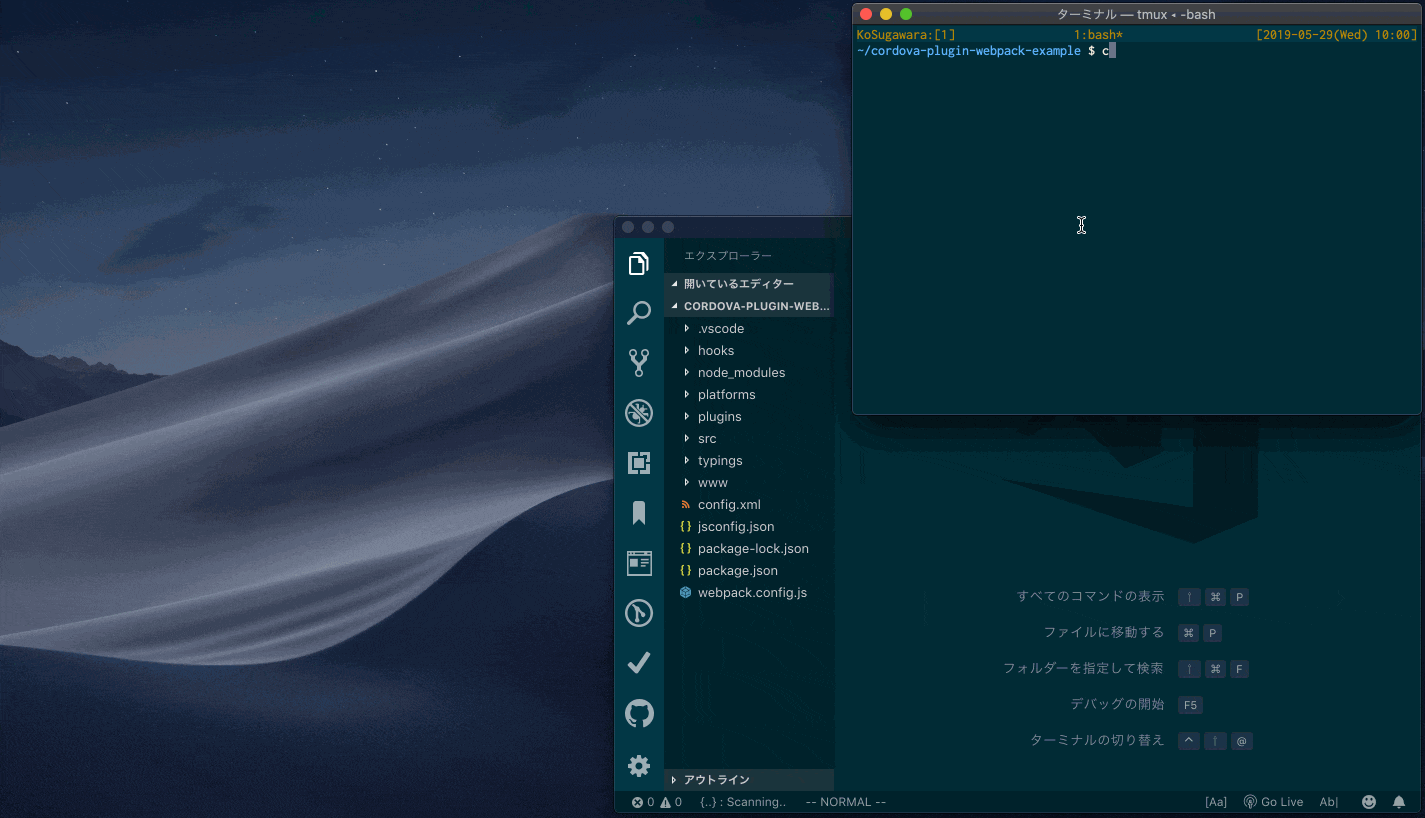The width and height of the screenshot is (1425, 818).
Task: Open the Project Manager window icon
Action: [x=639, y=563]
